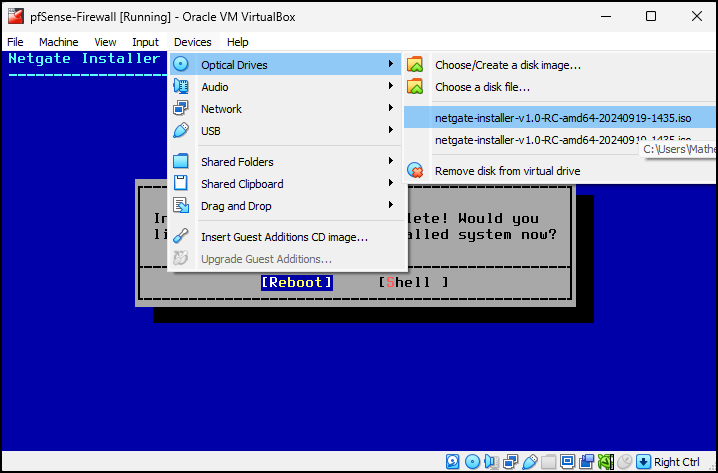
Task: Click the Shared Clipboard icon in Devices menu
Action: [181, 183]
